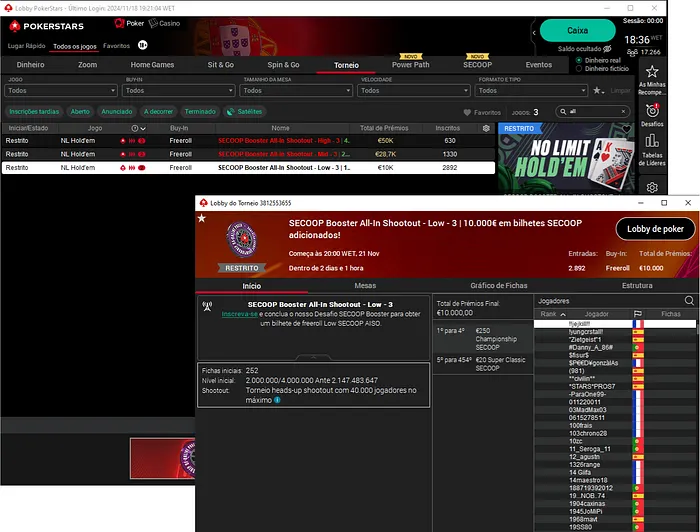Toggle Terminado status filter

coord(200,112)
